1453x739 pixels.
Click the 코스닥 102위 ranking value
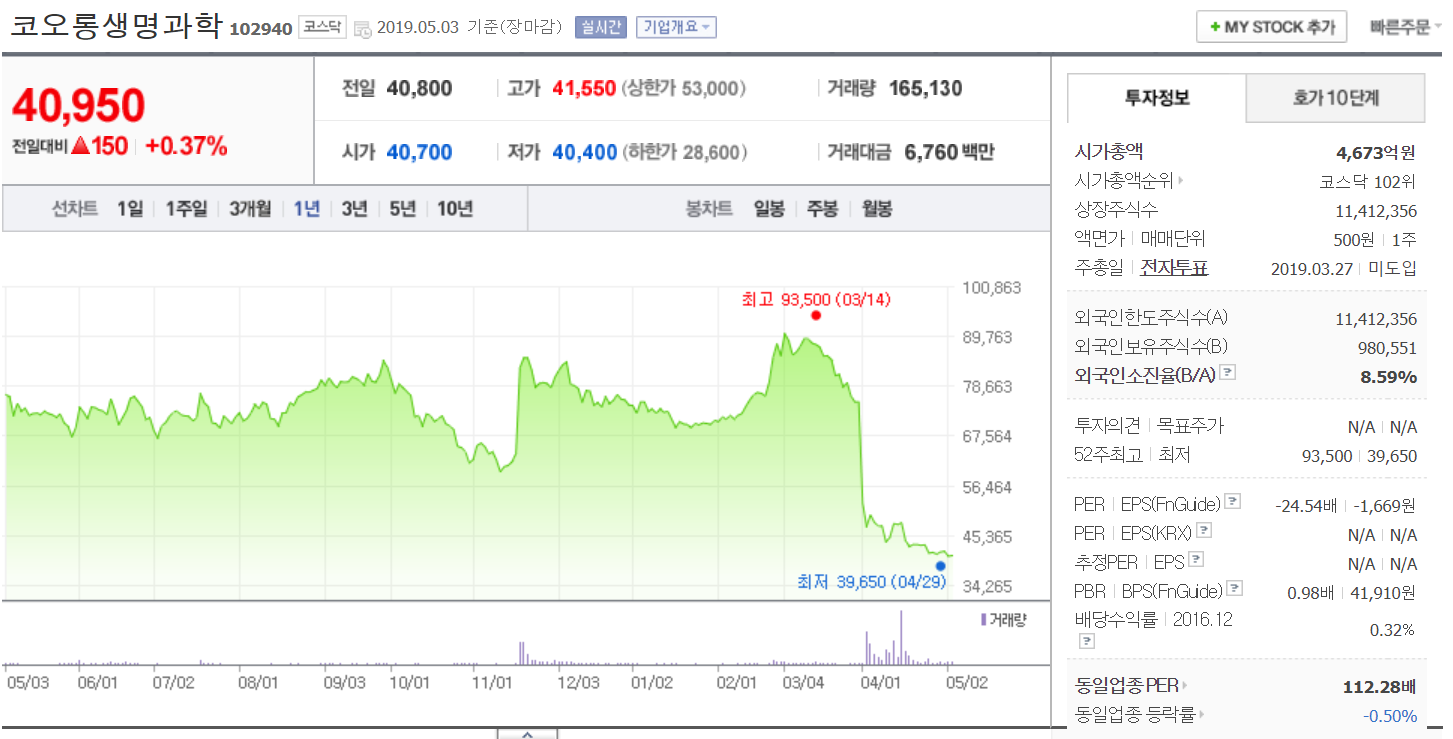click(1368, 181)
